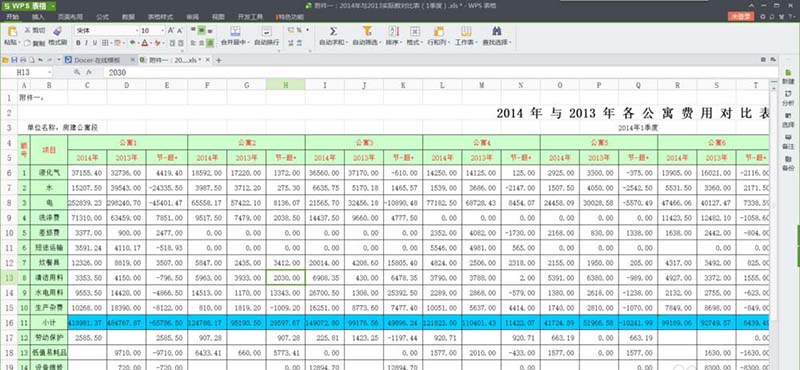The image size is (800, 370).
Task: Click the fill color bucket button
Action: click(117, 43)
